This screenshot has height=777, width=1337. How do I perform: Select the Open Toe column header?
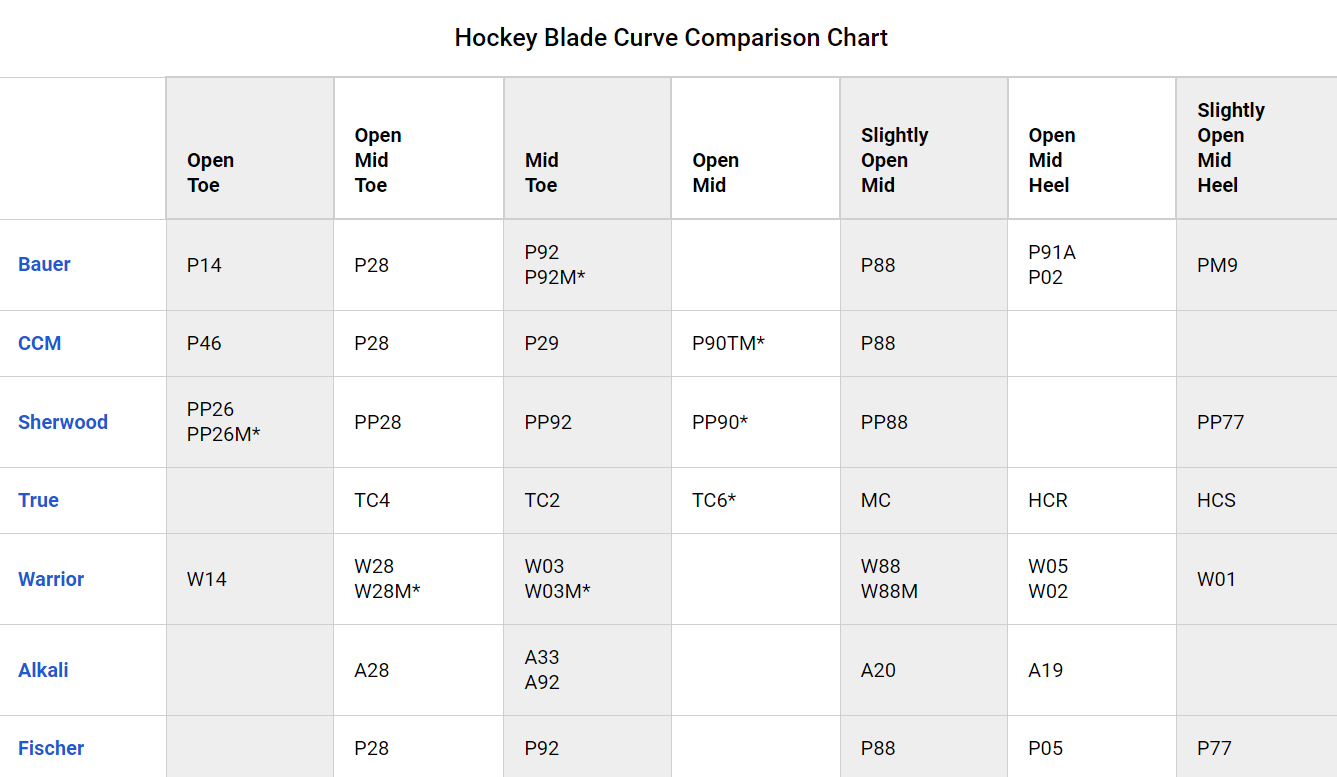(210, 173)
